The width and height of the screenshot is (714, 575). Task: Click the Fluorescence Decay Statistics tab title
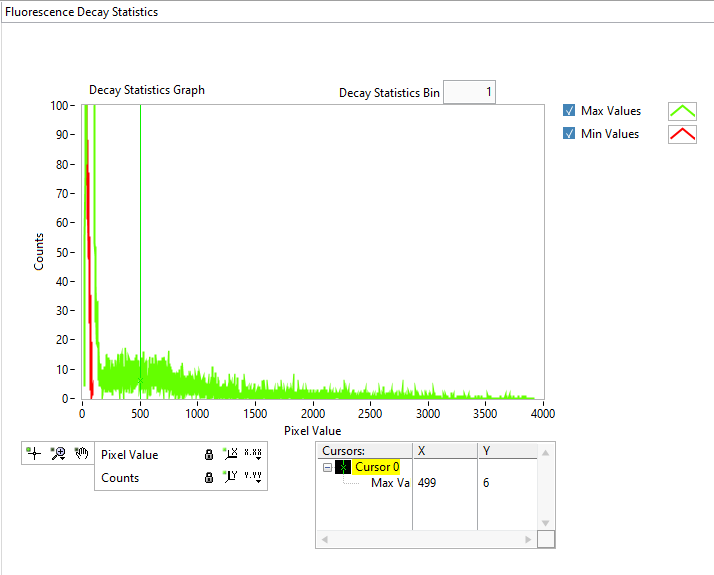82,12
